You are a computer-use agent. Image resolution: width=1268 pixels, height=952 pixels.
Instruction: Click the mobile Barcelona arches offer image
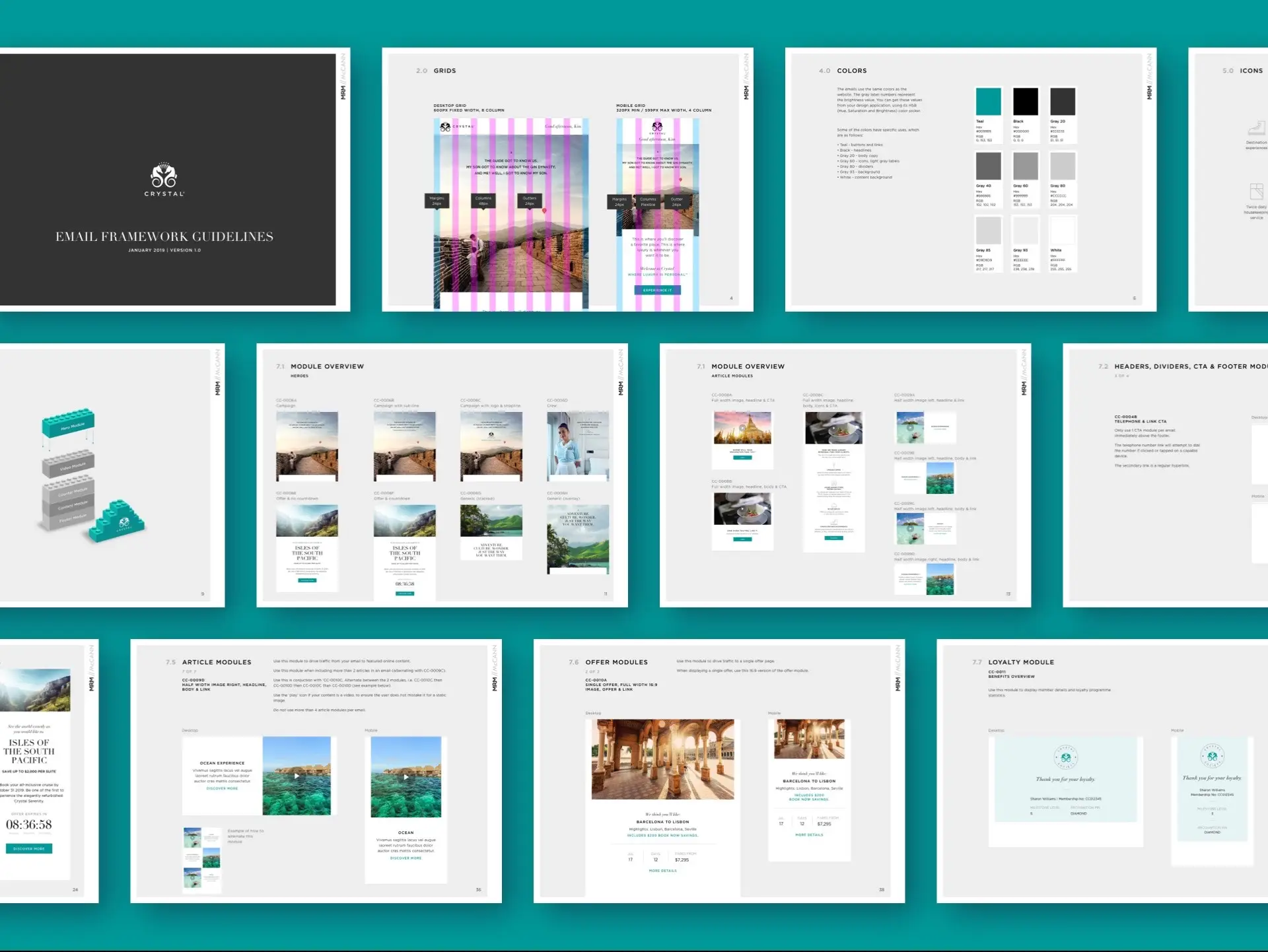(x=809, y=739)
